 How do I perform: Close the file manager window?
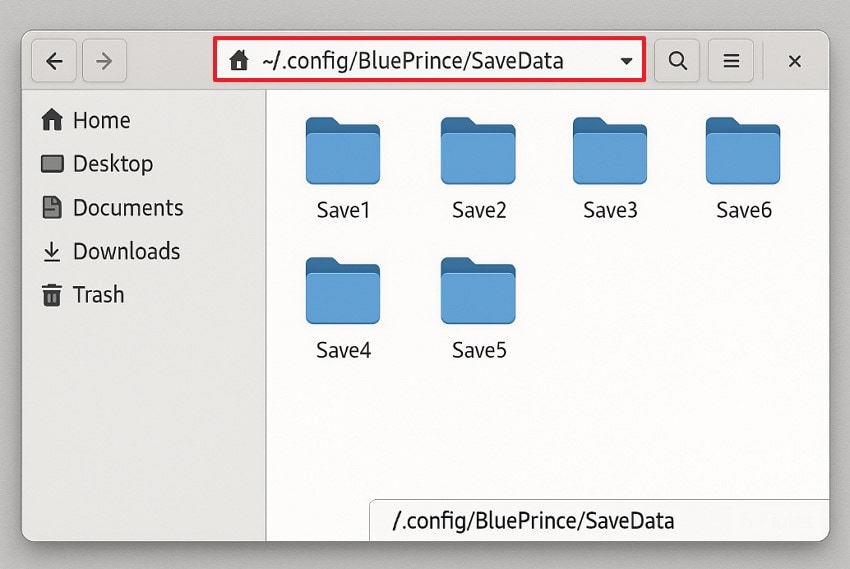(794, 61)
